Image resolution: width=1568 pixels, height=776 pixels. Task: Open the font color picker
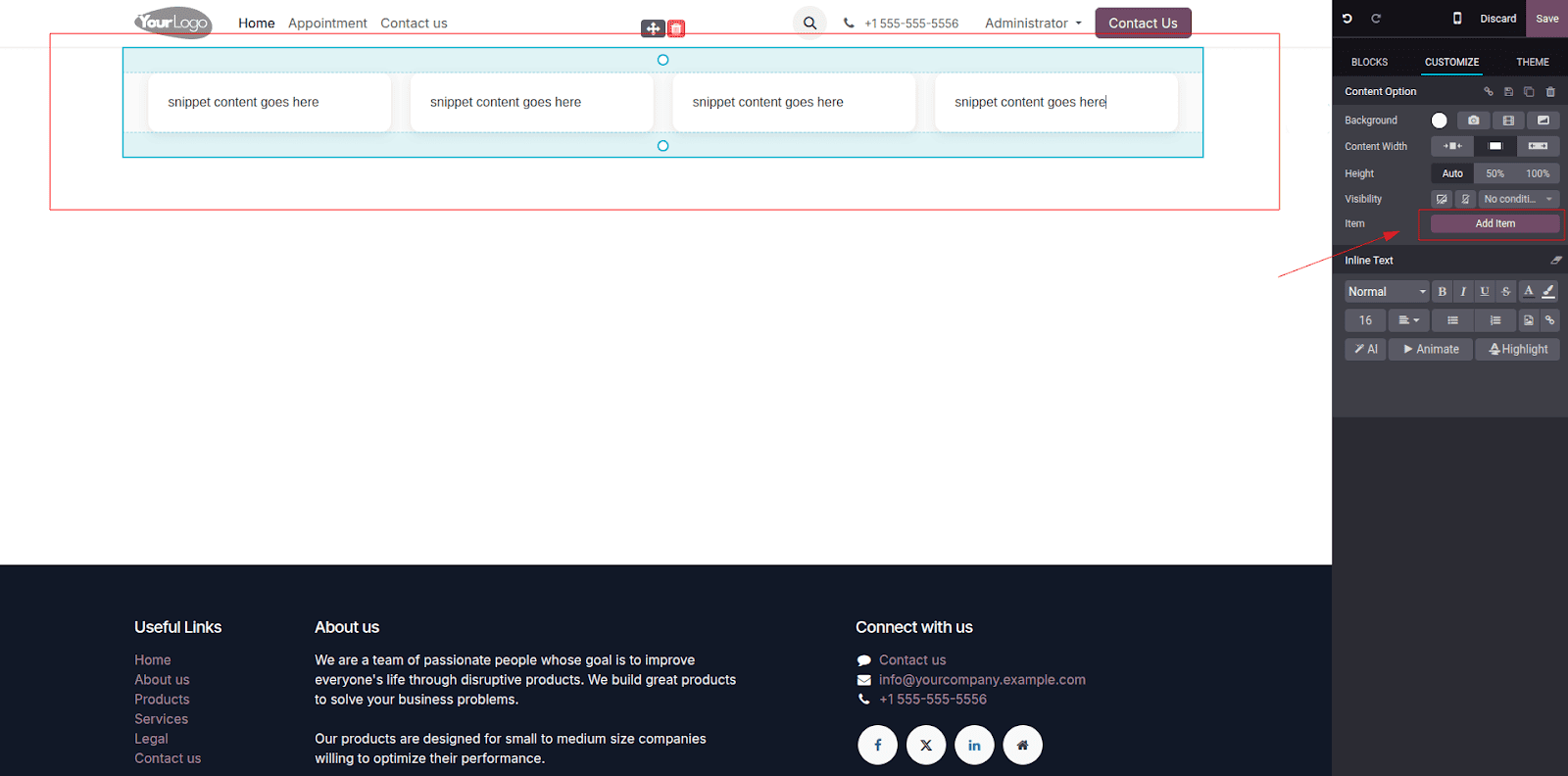point(1528,292)
